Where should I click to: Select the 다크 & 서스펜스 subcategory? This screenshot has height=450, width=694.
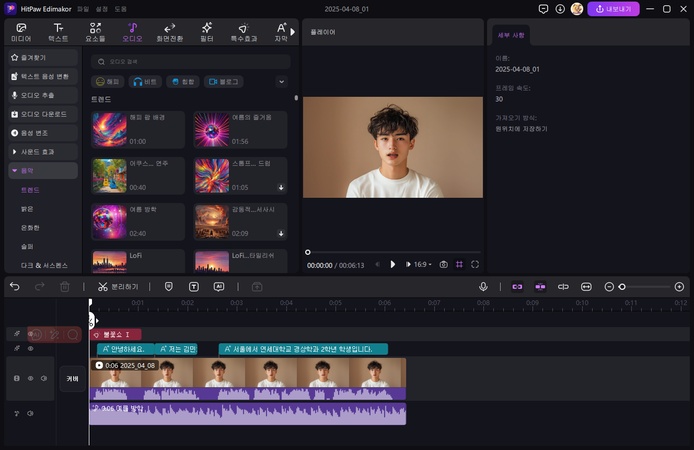coord(44,265)
